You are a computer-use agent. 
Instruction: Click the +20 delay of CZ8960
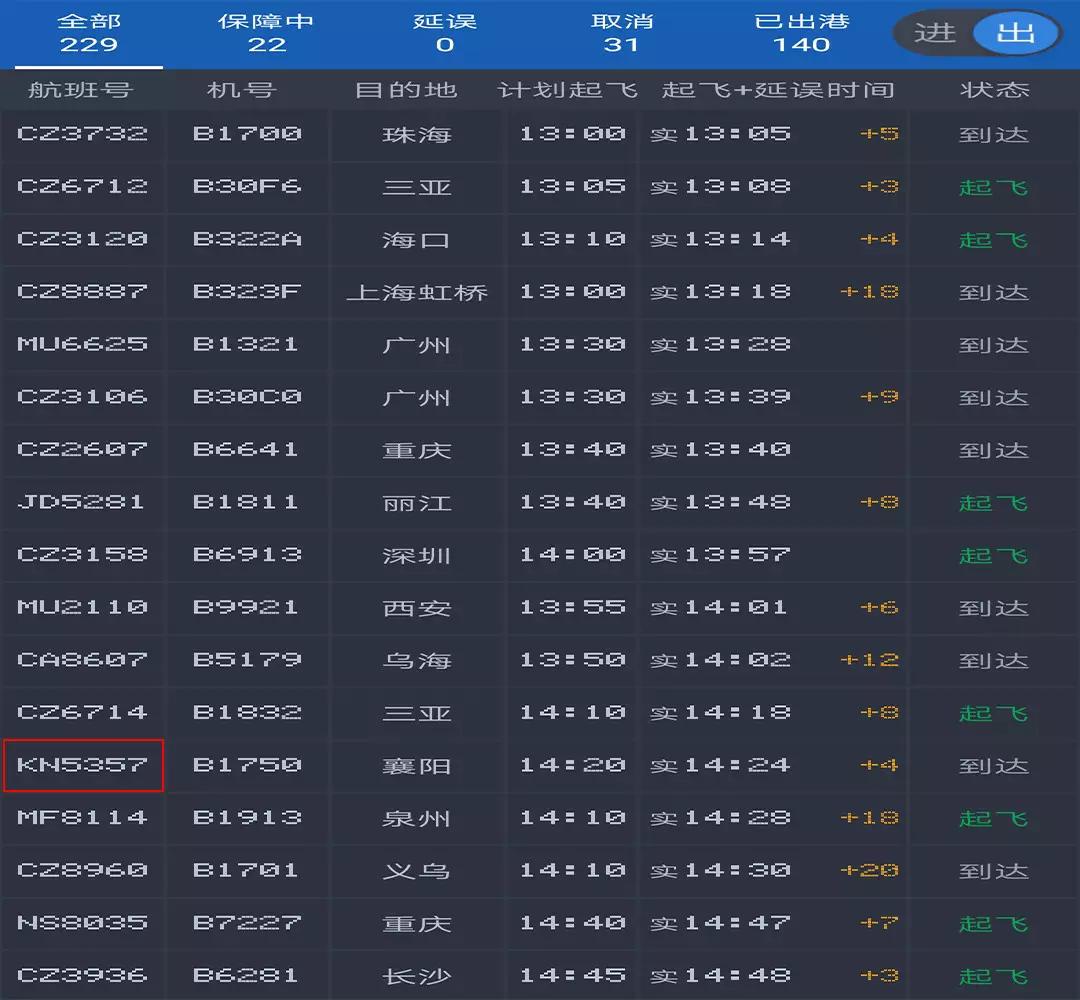point(869,870)
